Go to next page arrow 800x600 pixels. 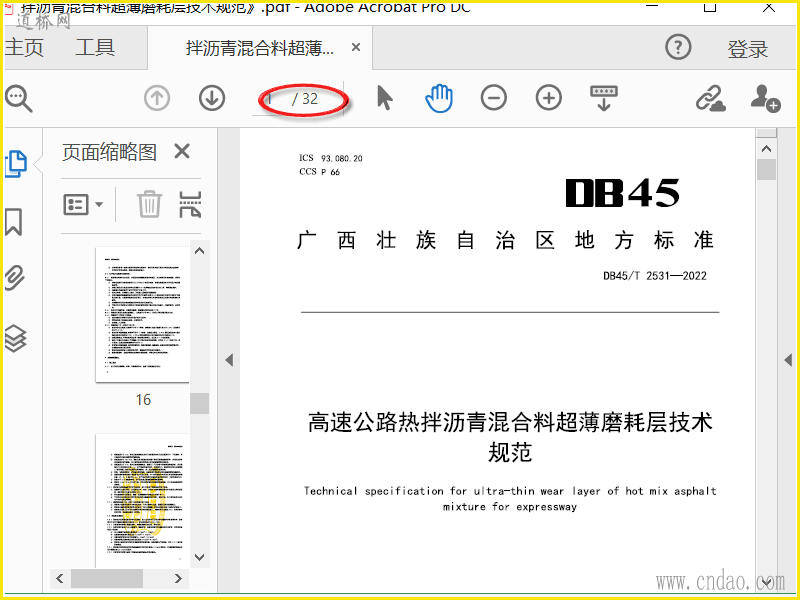tap(212, 98)
